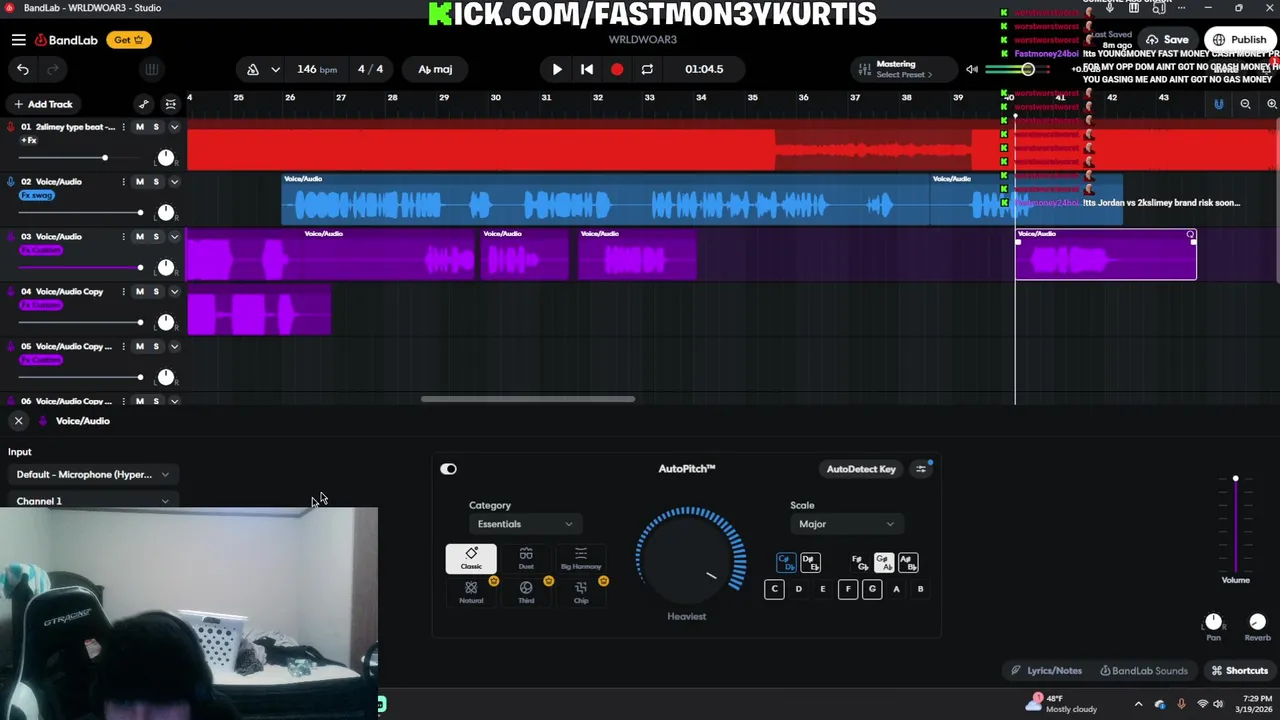Click the + Fx button on track 01
Screen dimensions: 1280x720
(29, 140)
